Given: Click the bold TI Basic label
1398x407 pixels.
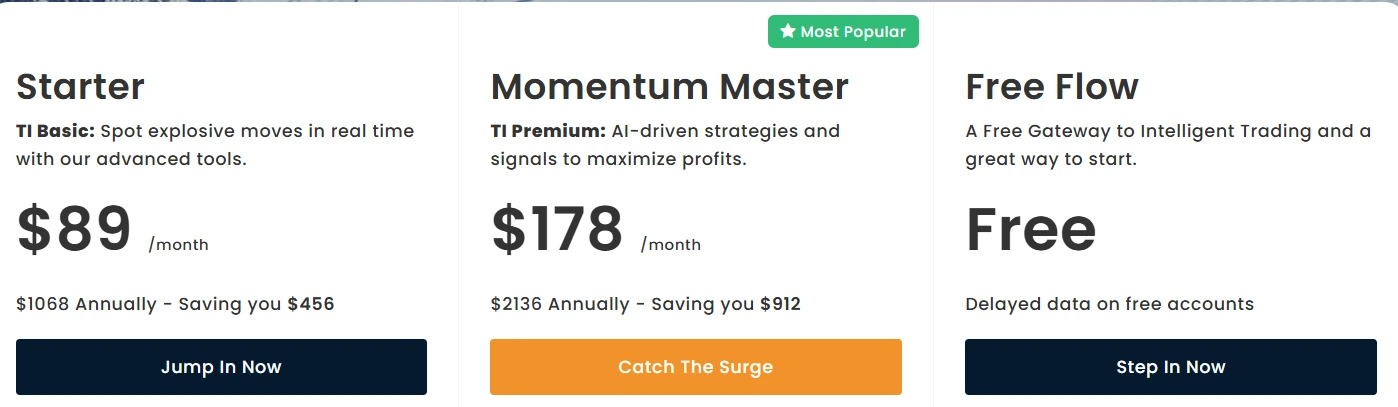Looking at the screenshot, I should 56,131.
